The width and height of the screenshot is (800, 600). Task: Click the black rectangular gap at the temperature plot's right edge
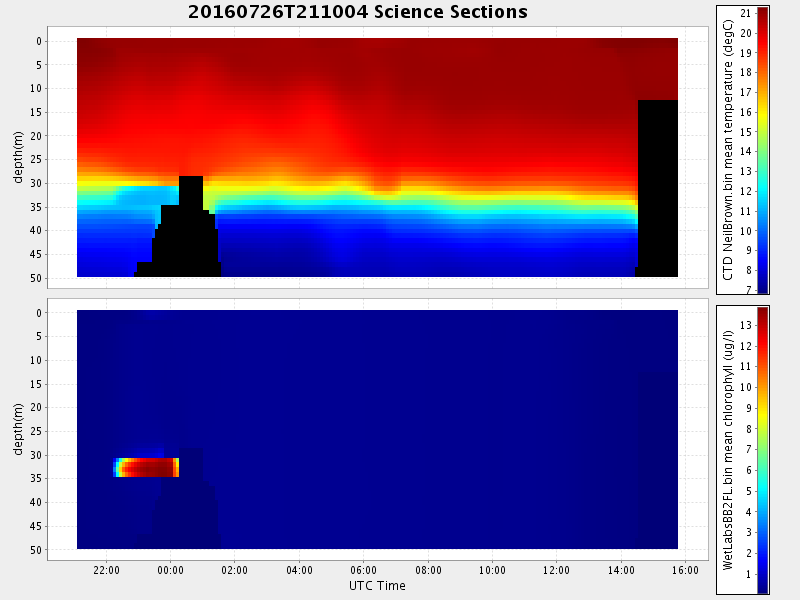click(x=657, y=188)
